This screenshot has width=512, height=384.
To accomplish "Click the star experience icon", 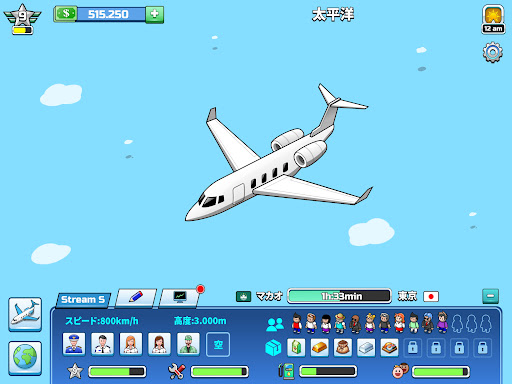I will (x=75, y=371).
